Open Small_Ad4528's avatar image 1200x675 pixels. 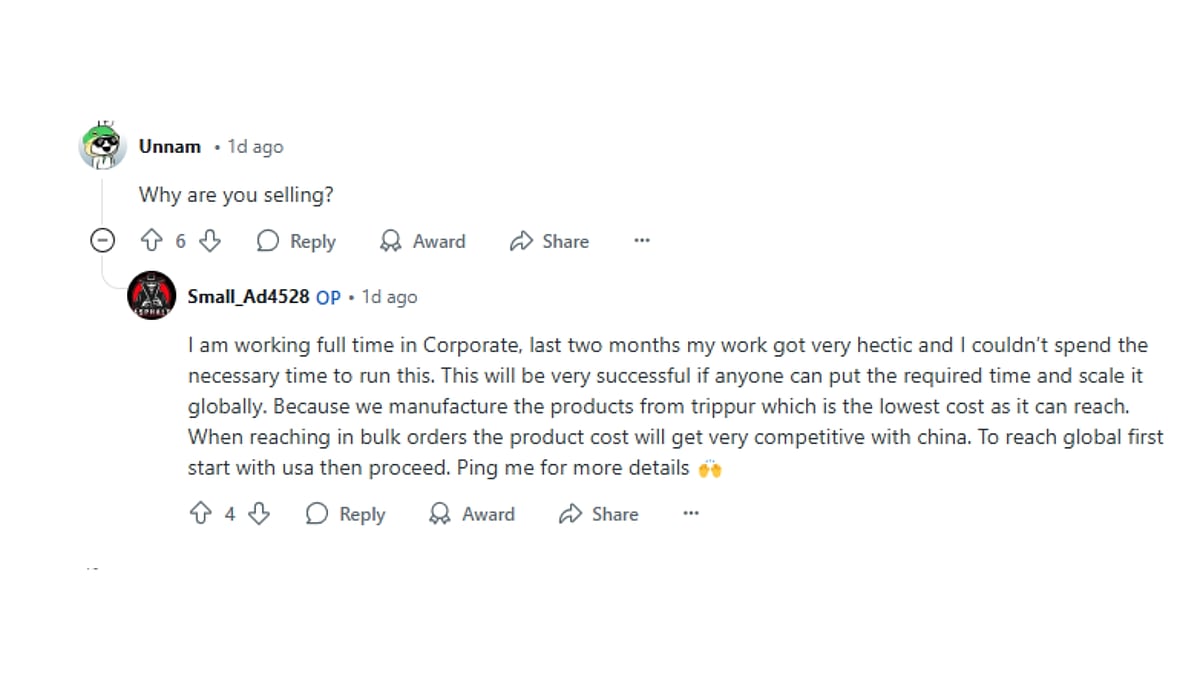(x=151, y=297)
